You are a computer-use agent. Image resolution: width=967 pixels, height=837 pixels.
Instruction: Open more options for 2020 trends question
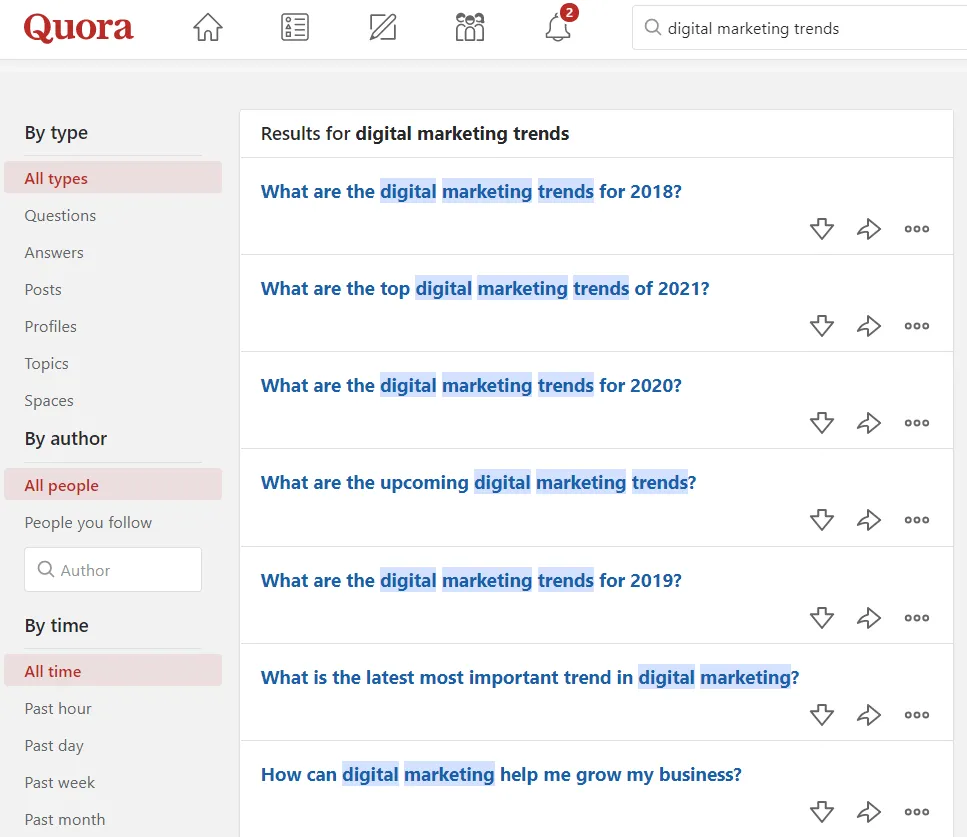tap(916, 423)
